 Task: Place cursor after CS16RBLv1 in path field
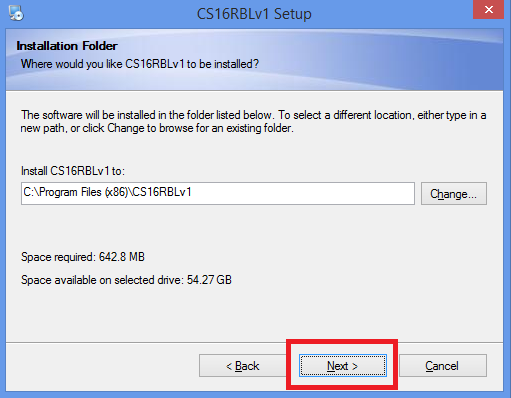pyautogui.click(x=193, y=192)
